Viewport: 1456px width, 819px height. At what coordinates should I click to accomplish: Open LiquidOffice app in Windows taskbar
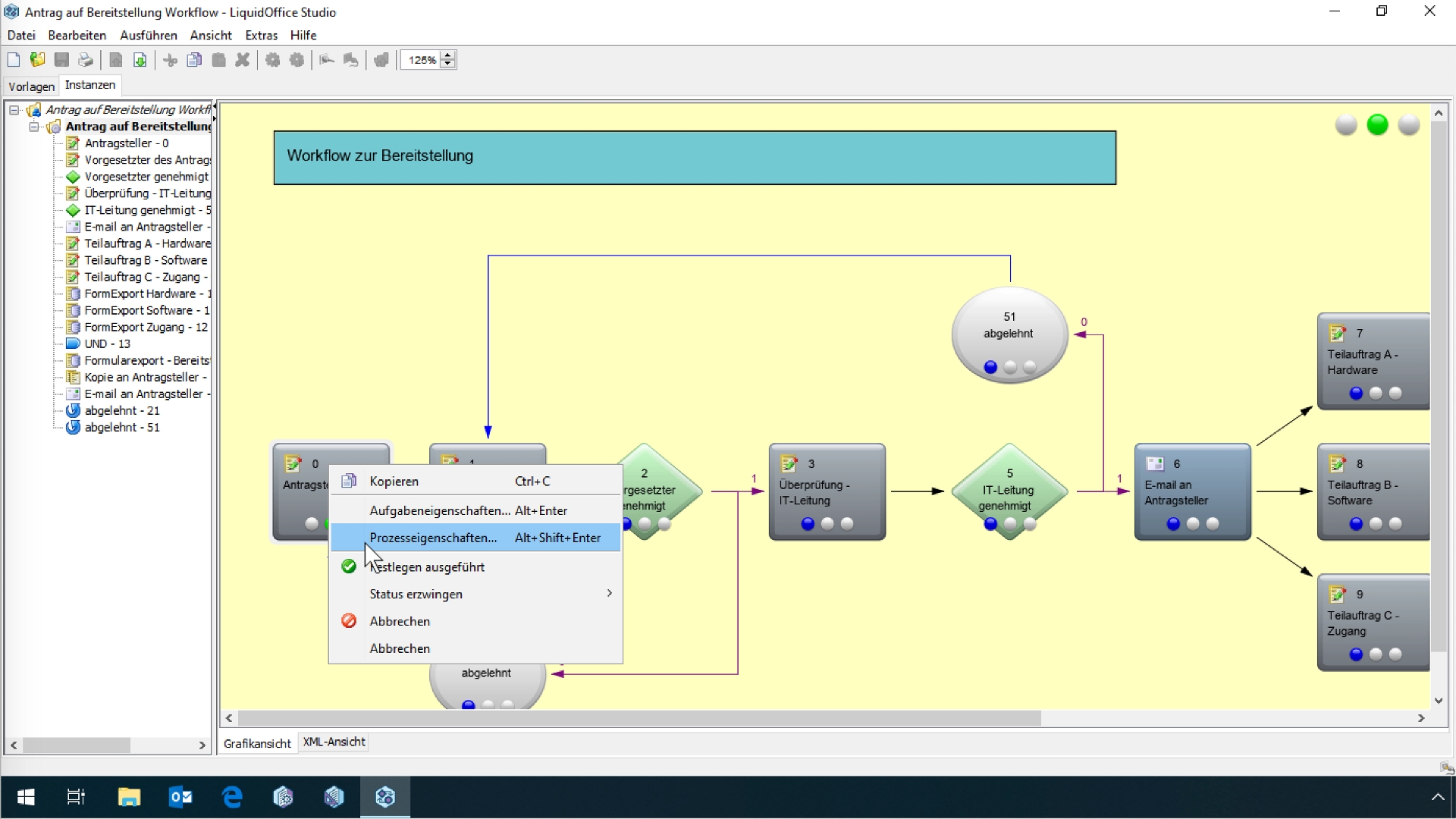[x=384, y=797]
